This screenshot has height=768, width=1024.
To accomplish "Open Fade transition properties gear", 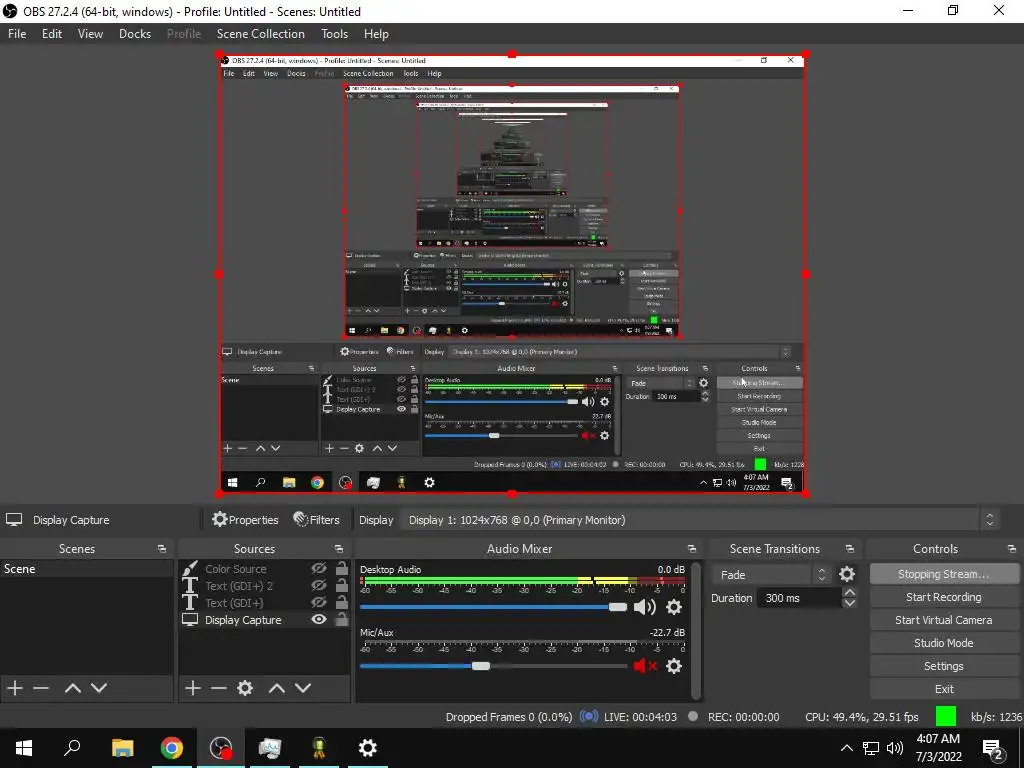I will (847, 574).
